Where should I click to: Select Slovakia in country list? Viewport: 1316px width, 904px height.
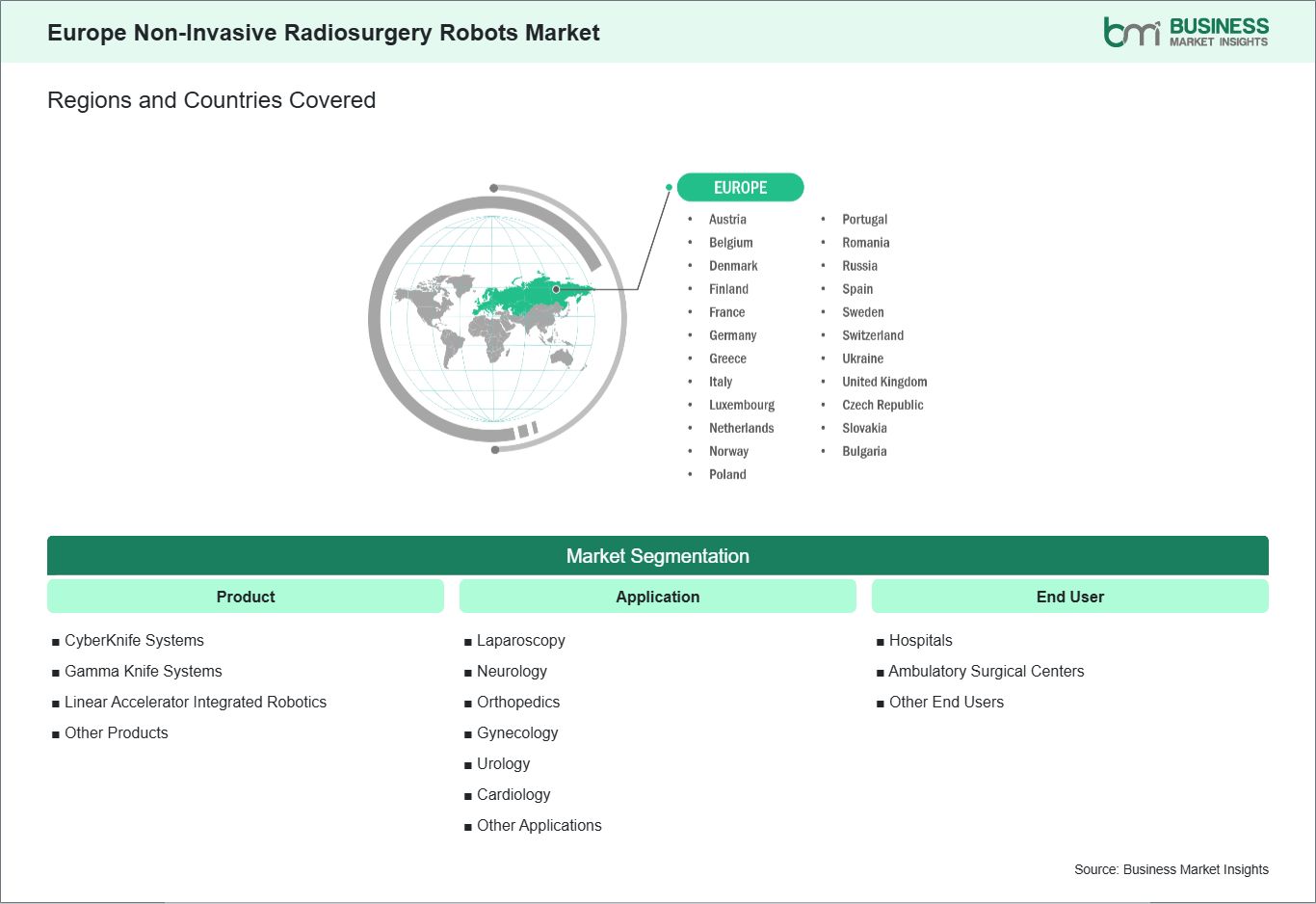coord(864,428)
